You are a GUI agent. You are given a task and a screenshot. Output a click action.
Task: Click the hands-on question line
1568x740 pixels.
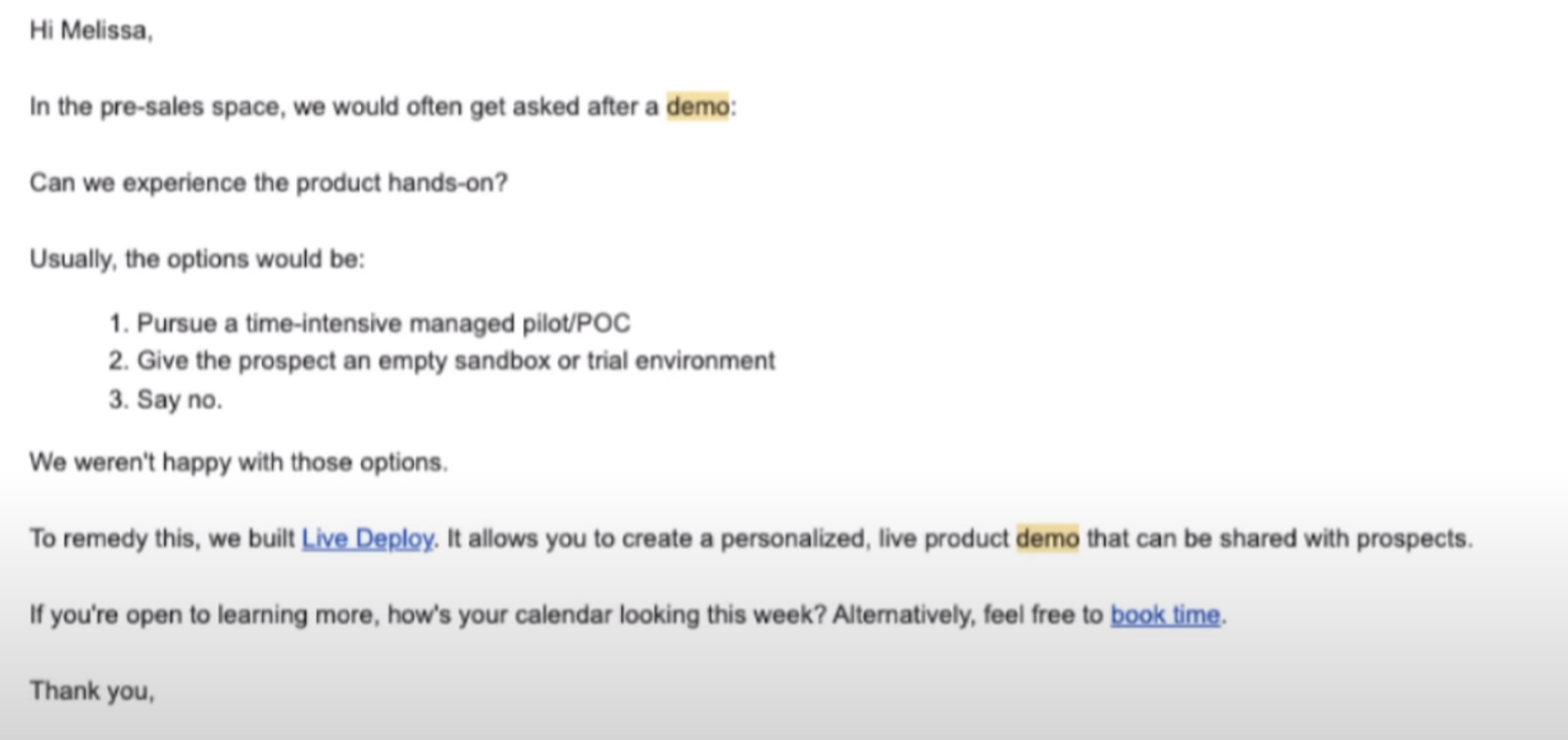(268, 183)
